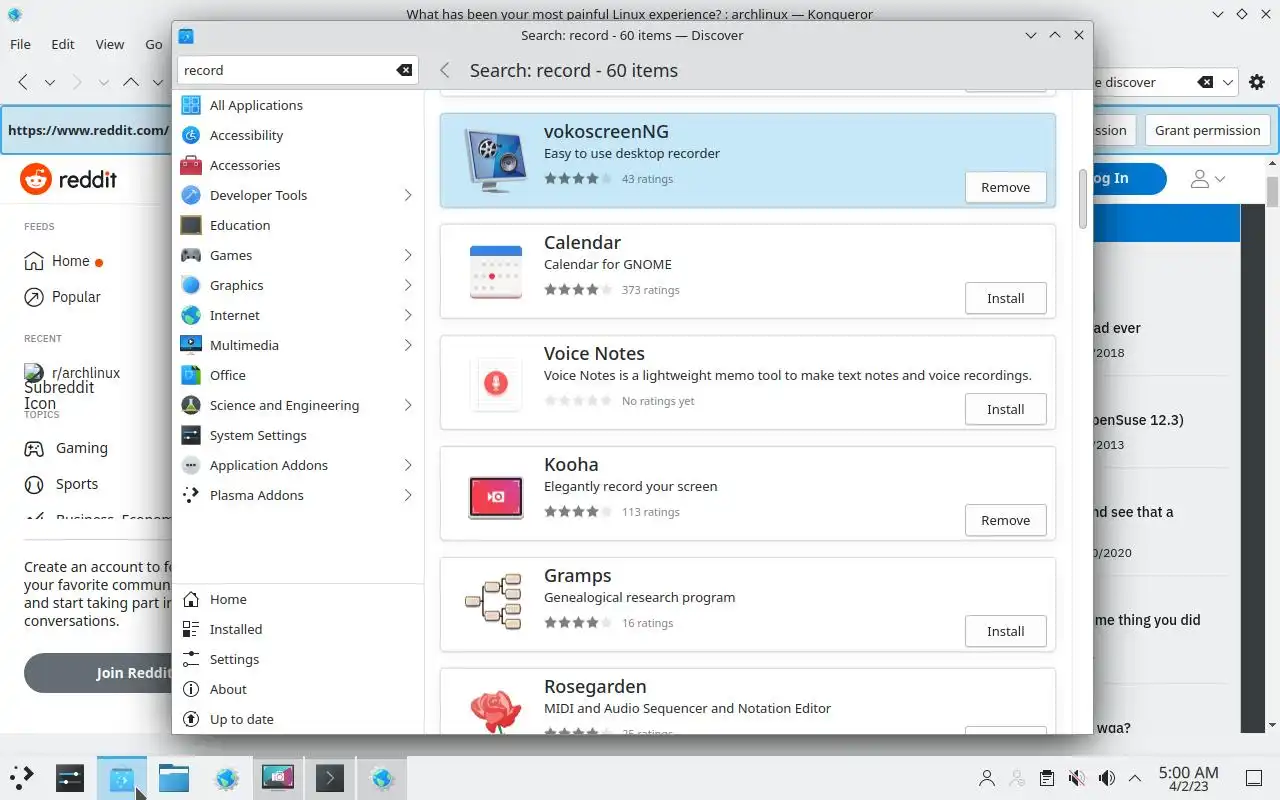
Task: Open the Rosegarden rose icon
Action: (x=496, y=710)
